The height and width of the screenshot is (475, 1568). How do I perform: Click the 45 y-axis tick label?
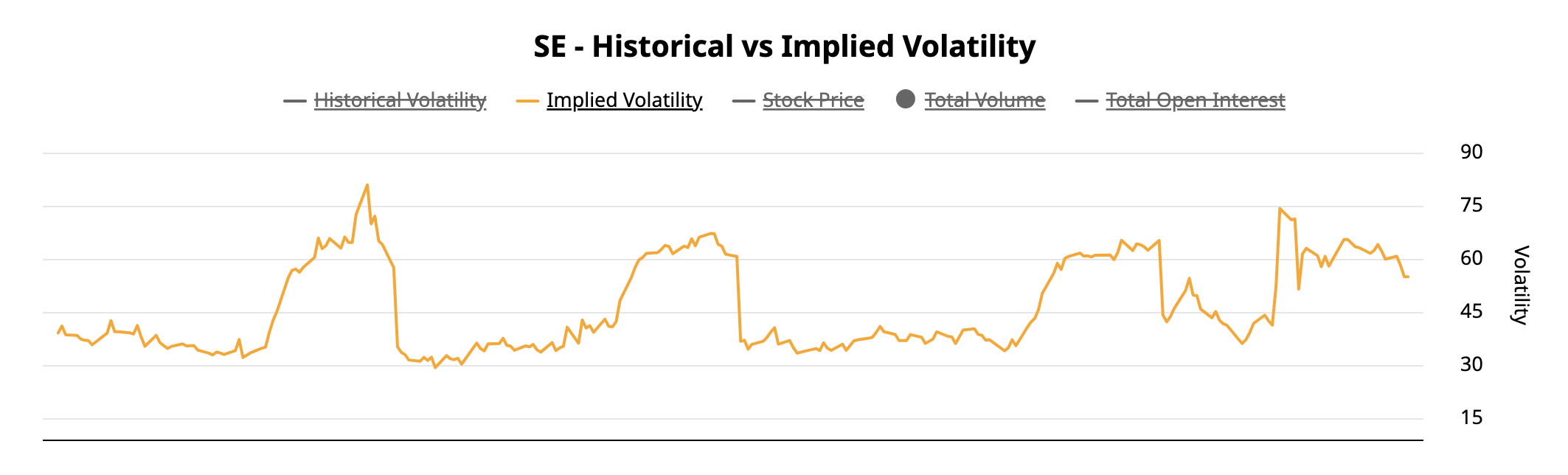coord(1471,311)
